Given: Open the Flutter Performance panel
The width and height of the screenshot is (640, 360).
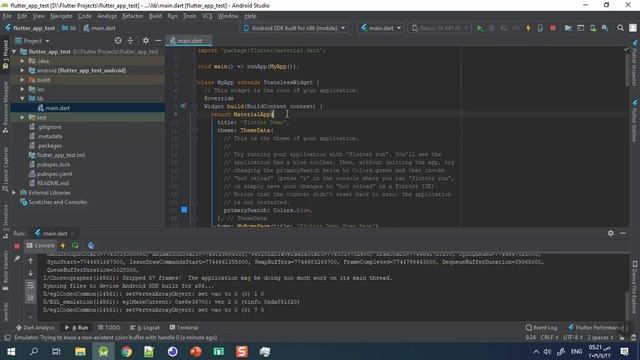Looking at the screenshot, I should [596, 327].
